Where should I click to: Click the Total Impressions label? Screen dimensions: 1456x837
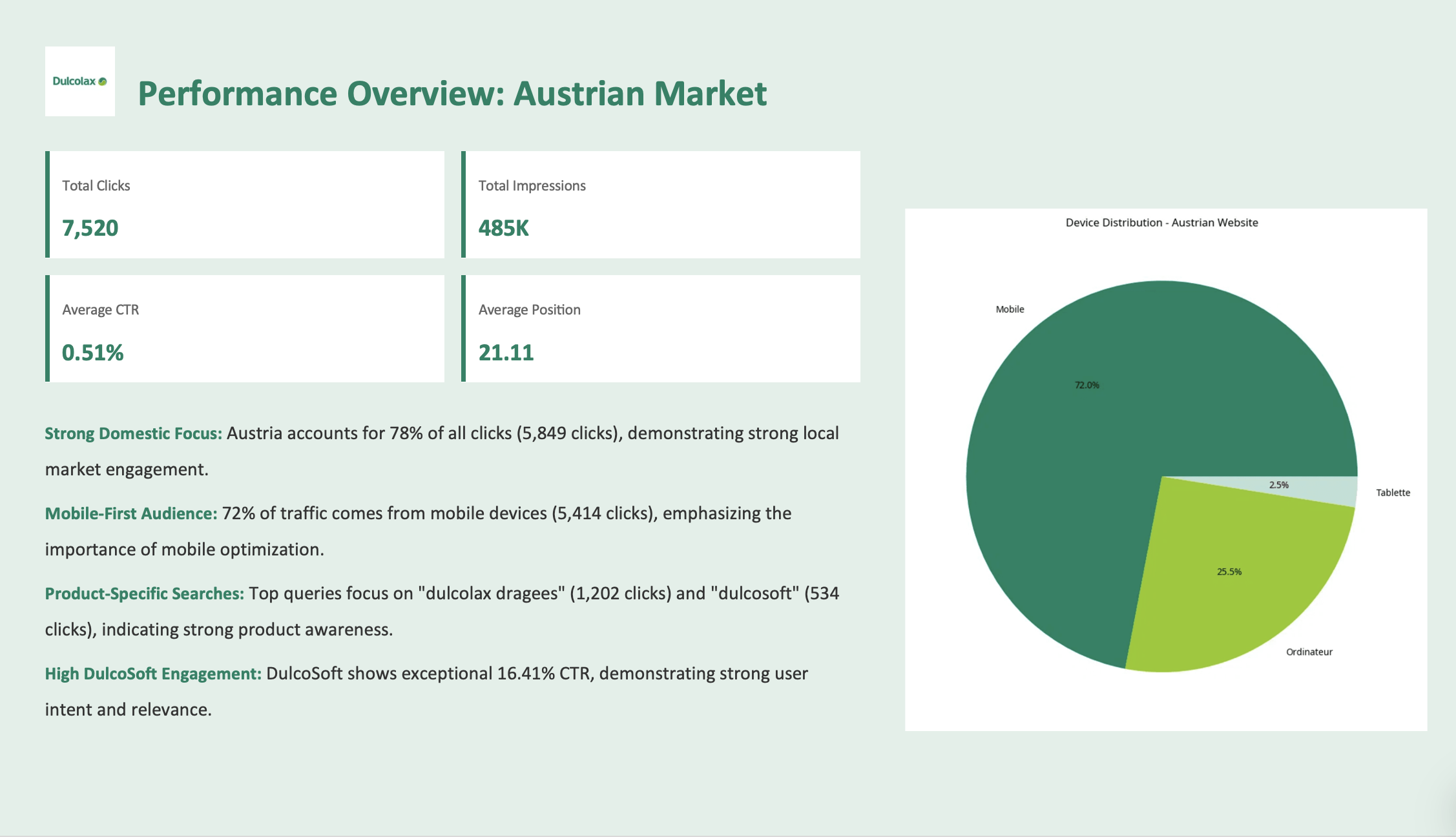532,186
